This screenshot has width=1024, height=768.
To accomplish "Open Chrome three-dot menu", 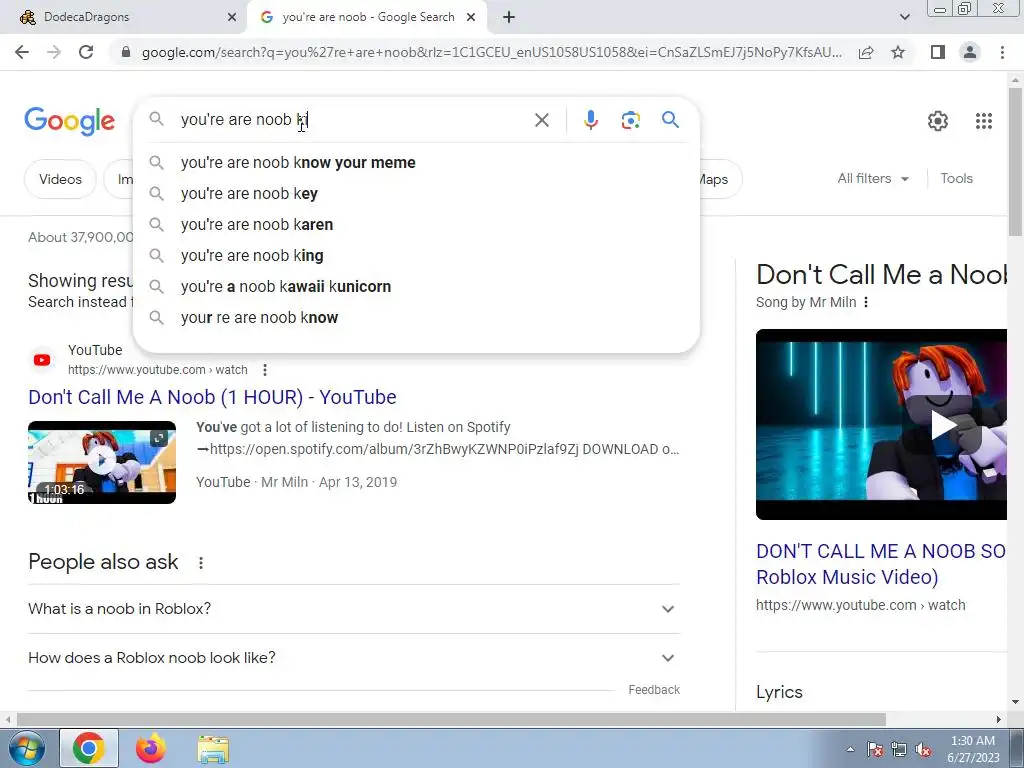I will click(1002, 52).
